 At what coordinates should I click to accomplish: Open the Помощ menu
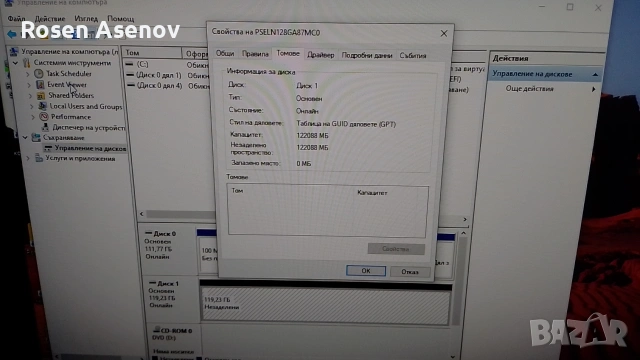[x=120, y=19]
